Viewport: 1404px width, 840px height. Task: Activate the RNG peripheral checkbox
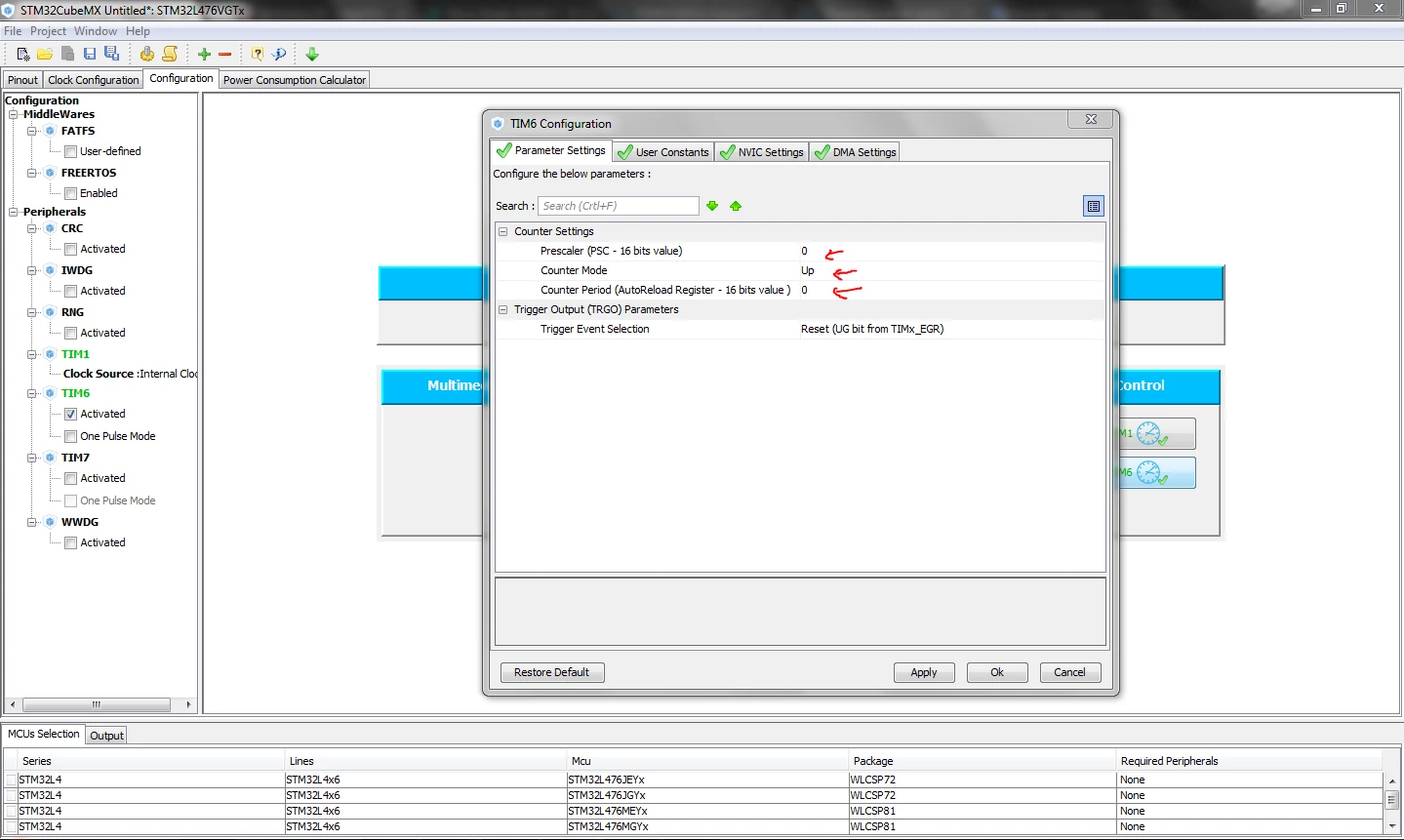click(x=70, y=333)
